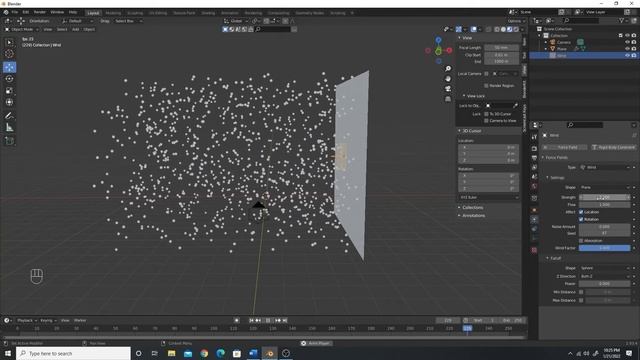Open the Output properties tab icon
Screen dimensions: 640x360
point(534,158)
